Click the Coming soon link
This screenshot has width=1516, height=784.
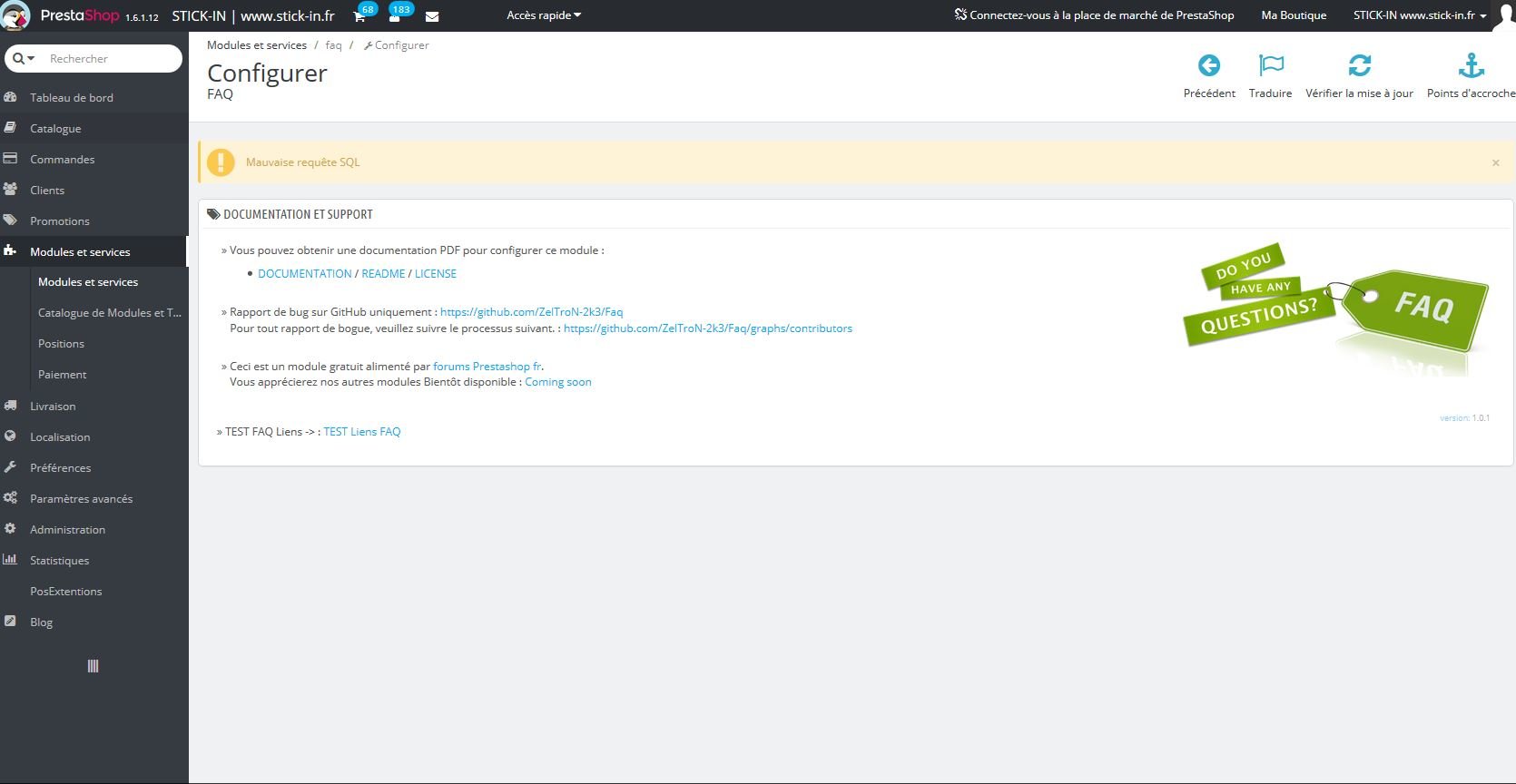click(558, 382)
